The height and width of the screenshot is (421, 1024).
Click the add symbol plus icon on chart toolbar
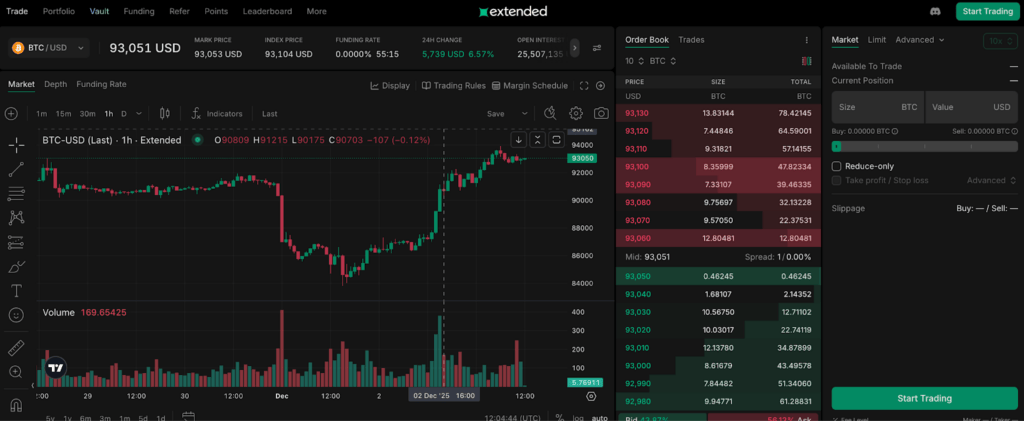pos(11,114)
